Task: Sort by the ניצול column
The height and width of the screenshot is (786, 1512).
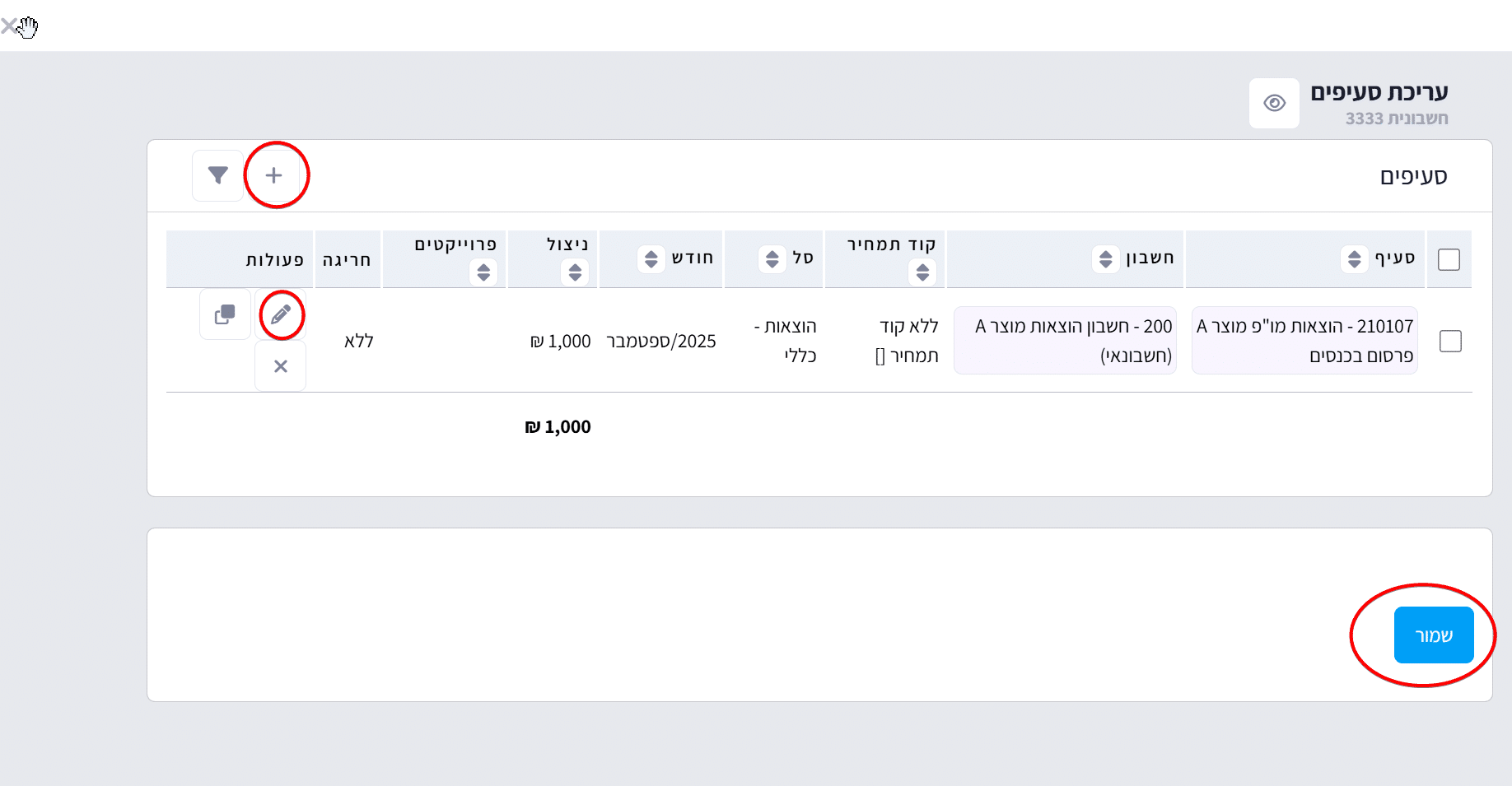Action: point(575,272)
